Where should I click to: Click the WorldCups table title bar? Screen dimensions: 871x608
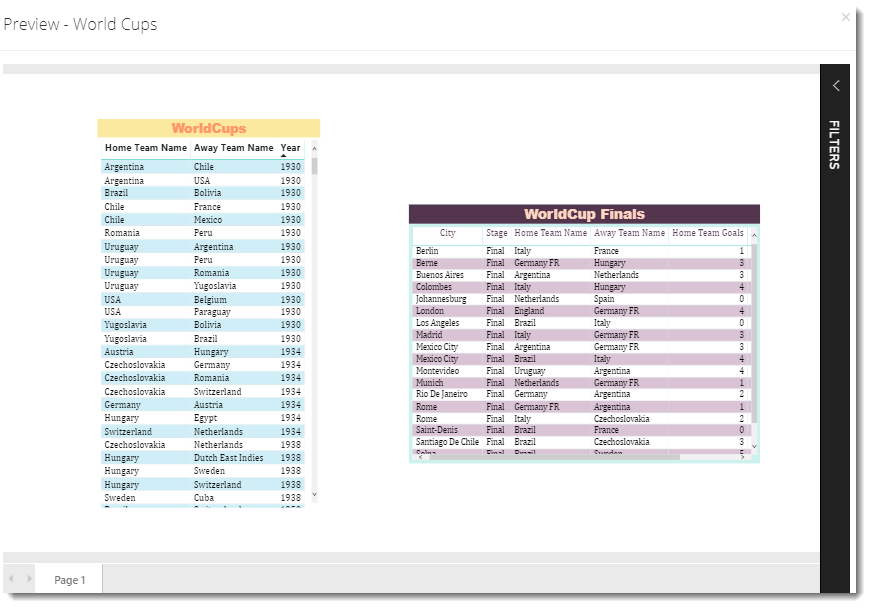pyautogui.click(x=209, y=128)
